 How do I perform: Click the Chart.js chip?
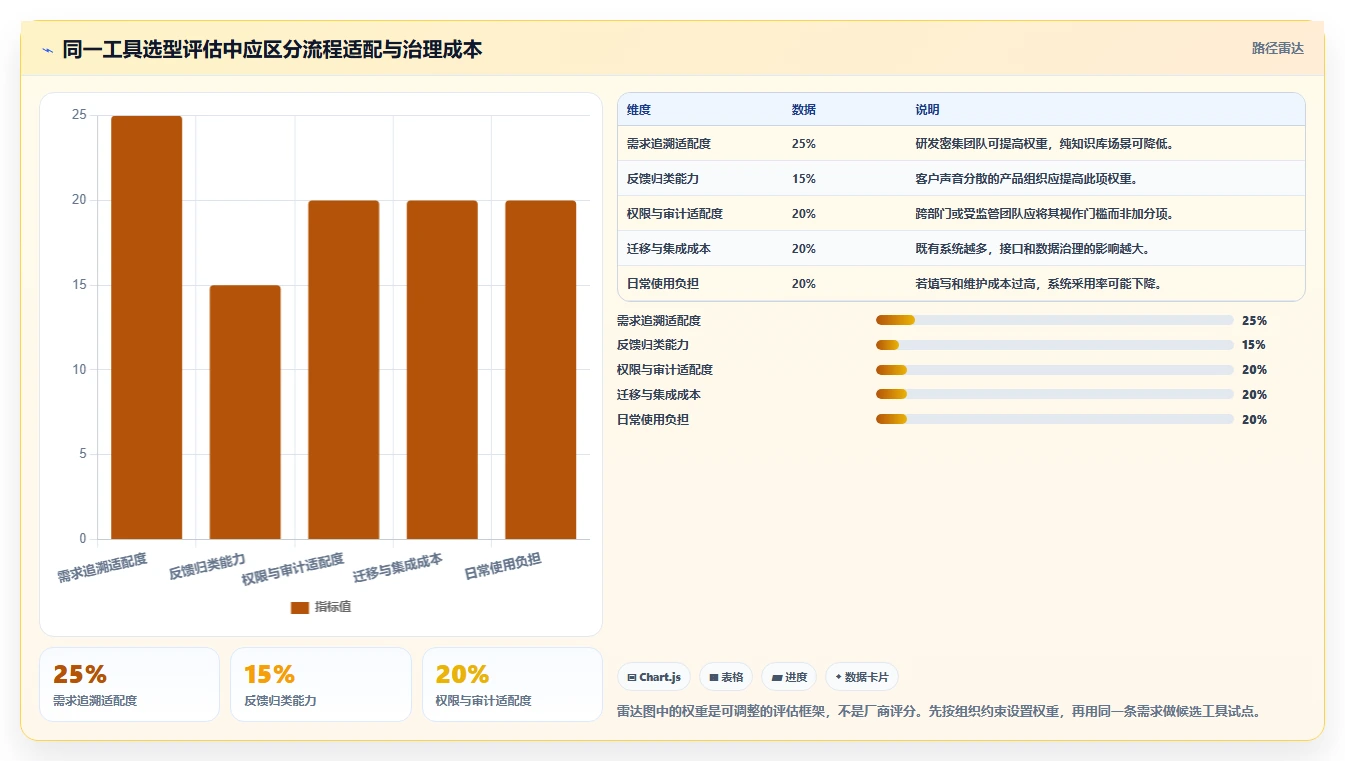coord(654,677)
